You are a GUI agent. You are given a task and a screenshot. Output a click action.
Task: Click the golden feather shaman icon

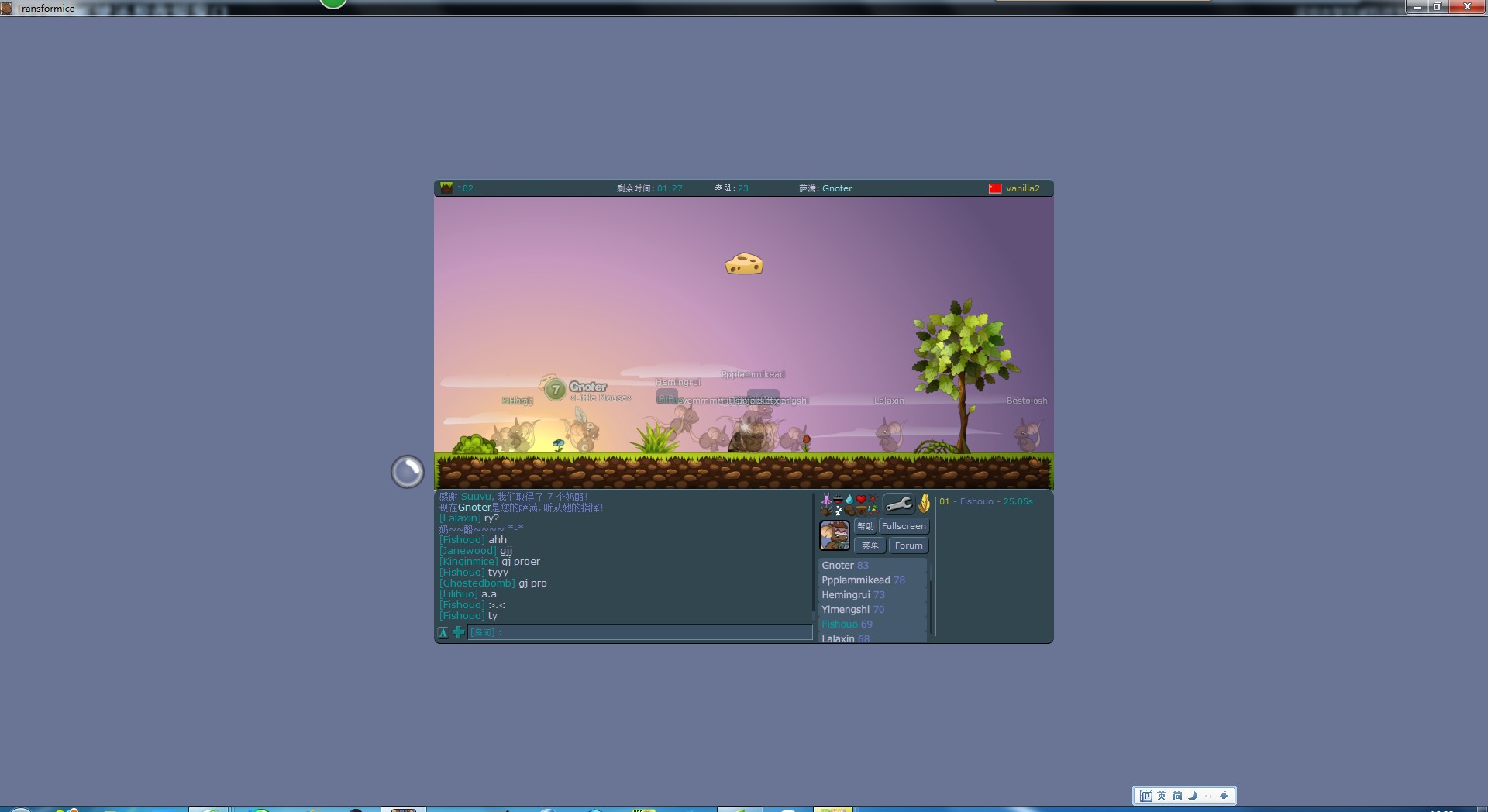tap(924, 504)
